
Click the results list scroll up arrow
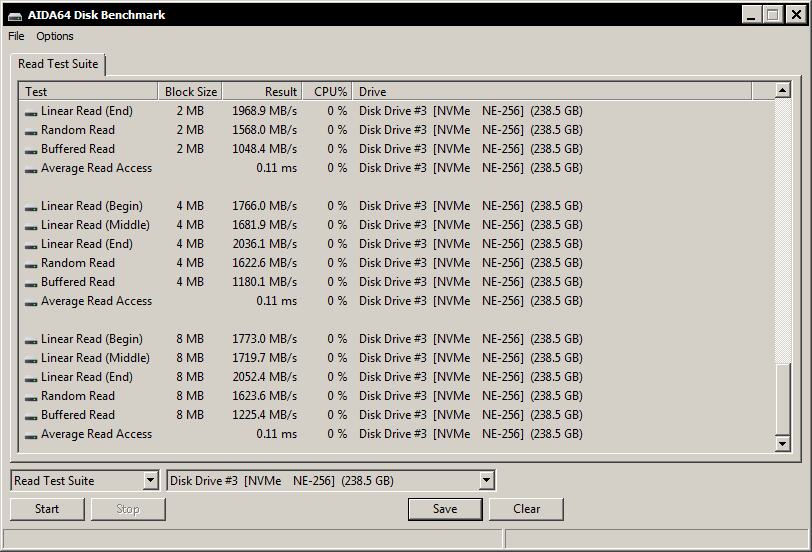click(783, 92)
